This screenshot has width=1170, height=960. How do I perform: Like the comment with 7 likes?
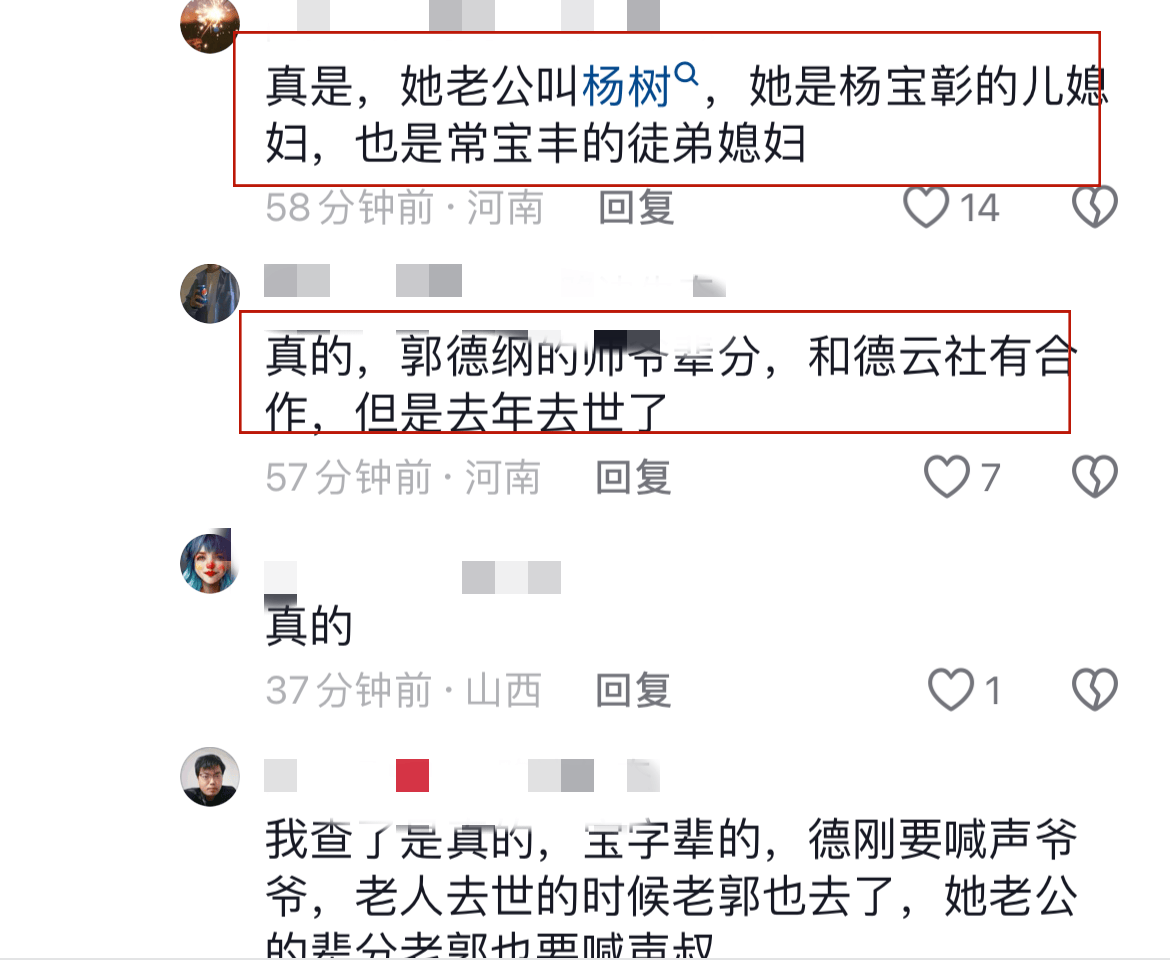point(946,477)
